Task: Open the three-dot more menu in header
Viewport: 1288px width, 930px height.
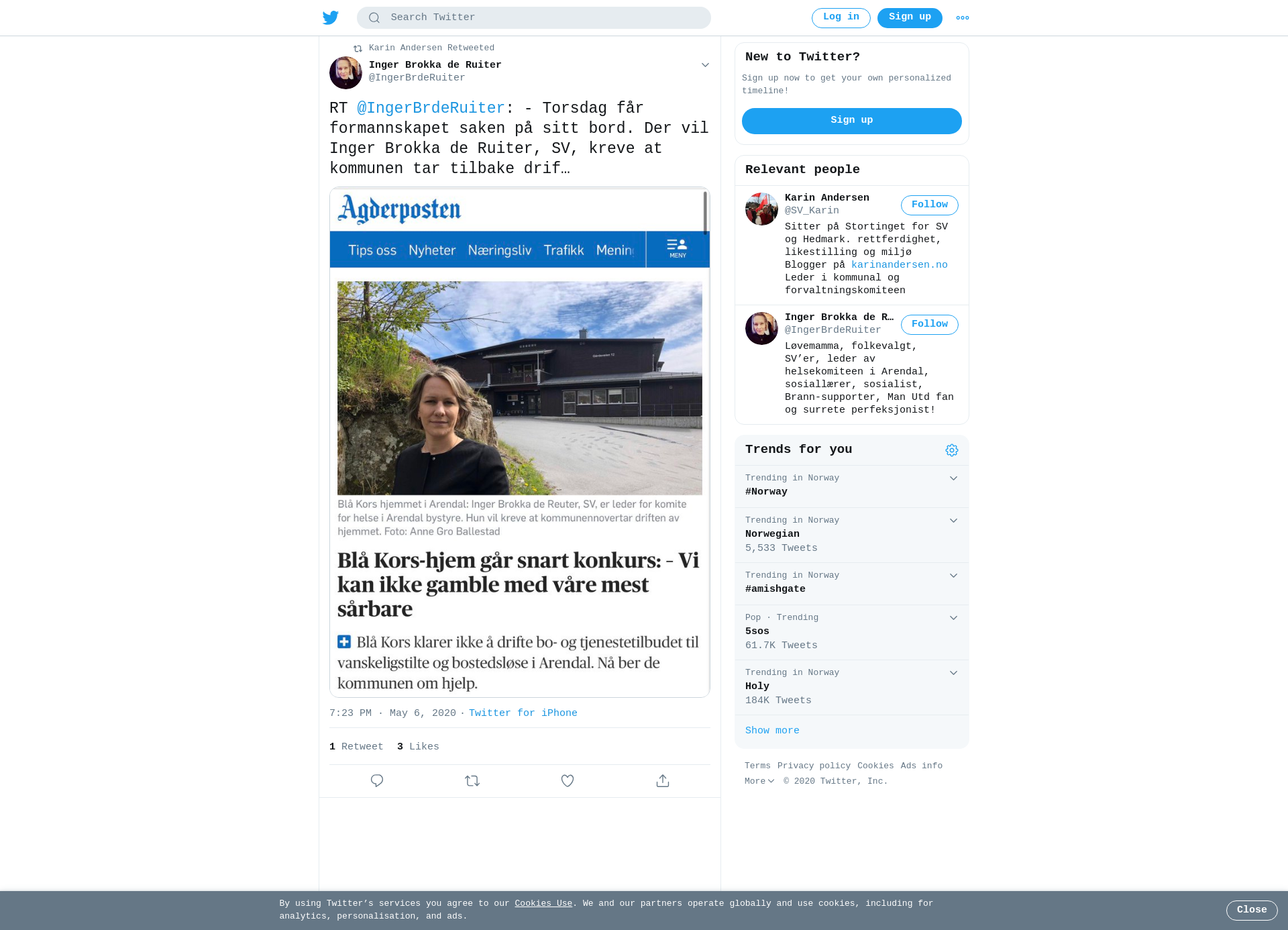Action: (963, 18)
